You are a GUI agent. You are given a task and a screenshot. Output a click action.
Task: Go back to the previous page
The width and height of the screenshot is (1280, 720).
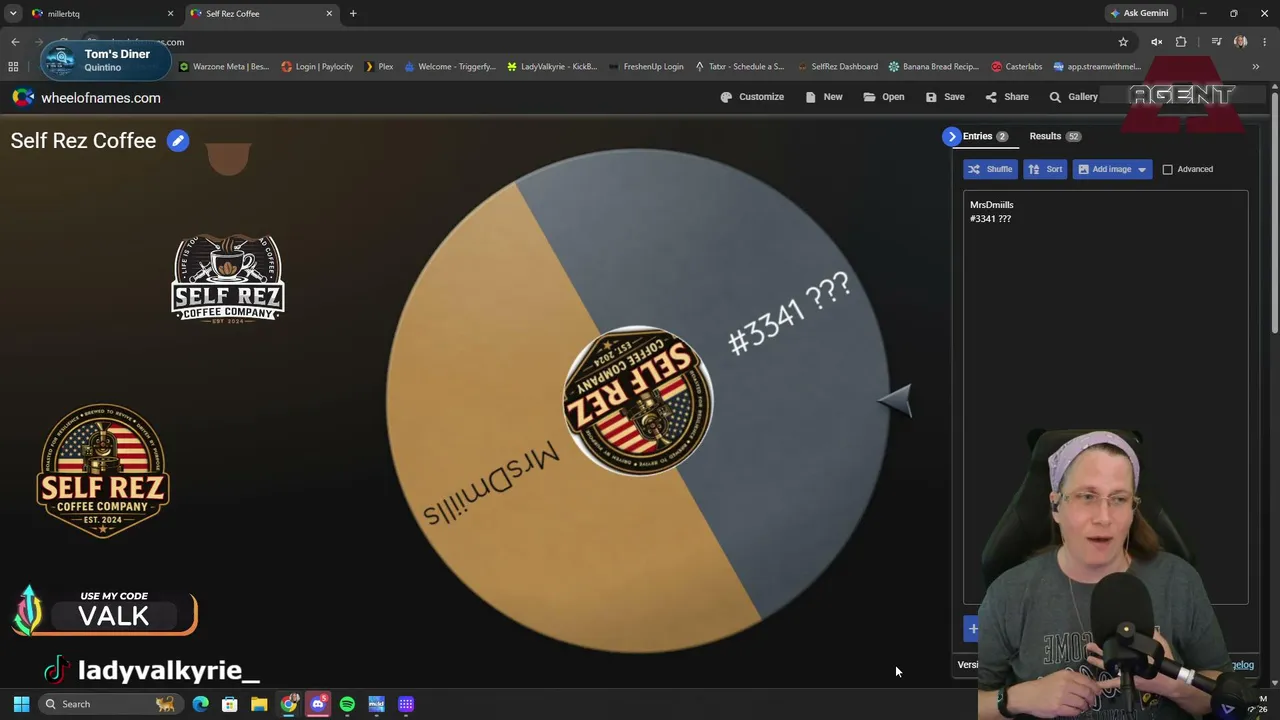[x=15, y=42]
